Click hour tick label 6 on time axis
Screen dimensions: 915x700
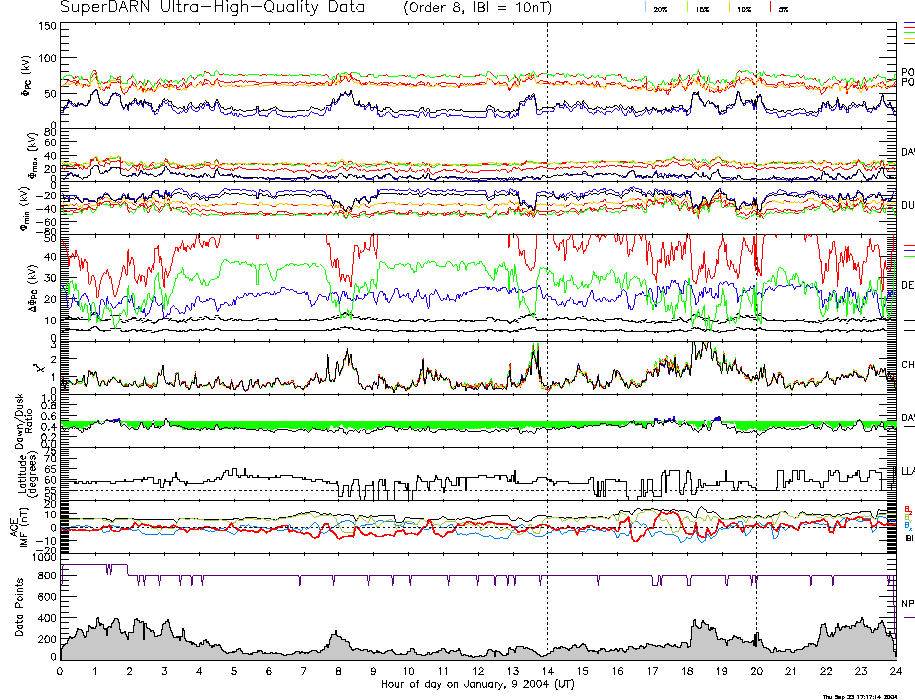268,671
